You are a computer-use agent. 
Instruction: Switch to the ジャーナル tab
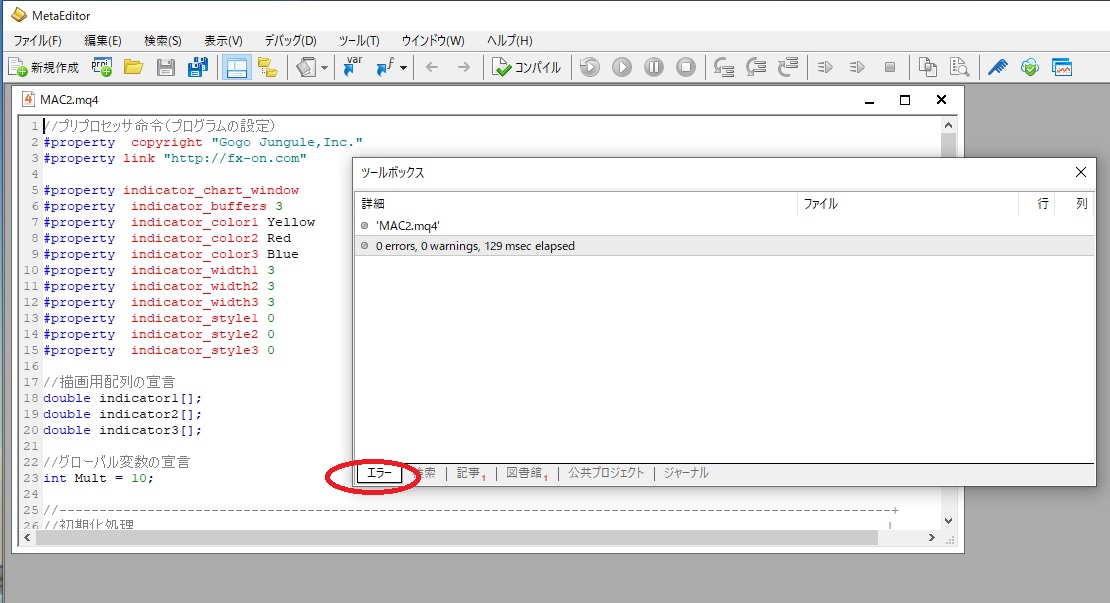(x=686, y=473)
